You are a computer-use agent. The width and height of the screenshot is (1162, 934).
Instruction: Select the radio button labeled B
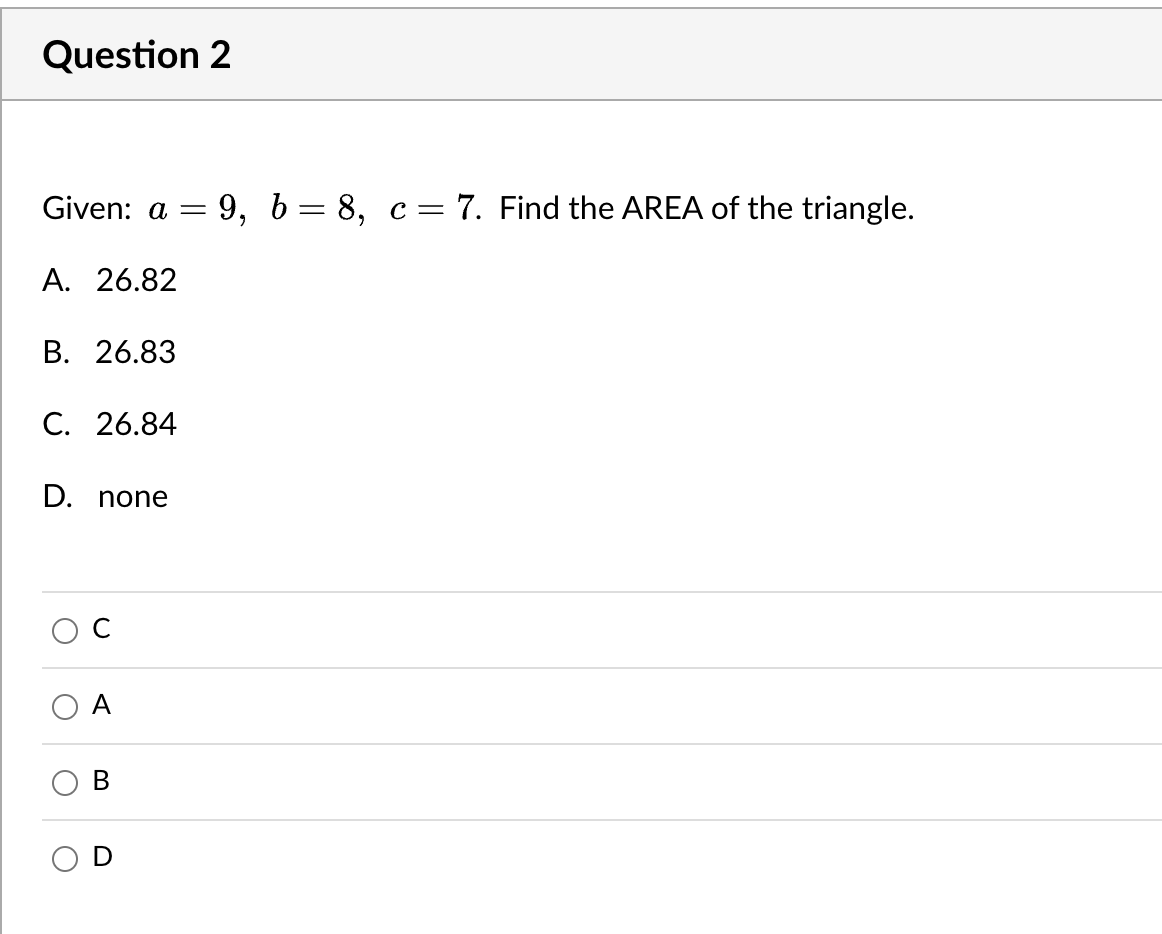coord(64,782)
